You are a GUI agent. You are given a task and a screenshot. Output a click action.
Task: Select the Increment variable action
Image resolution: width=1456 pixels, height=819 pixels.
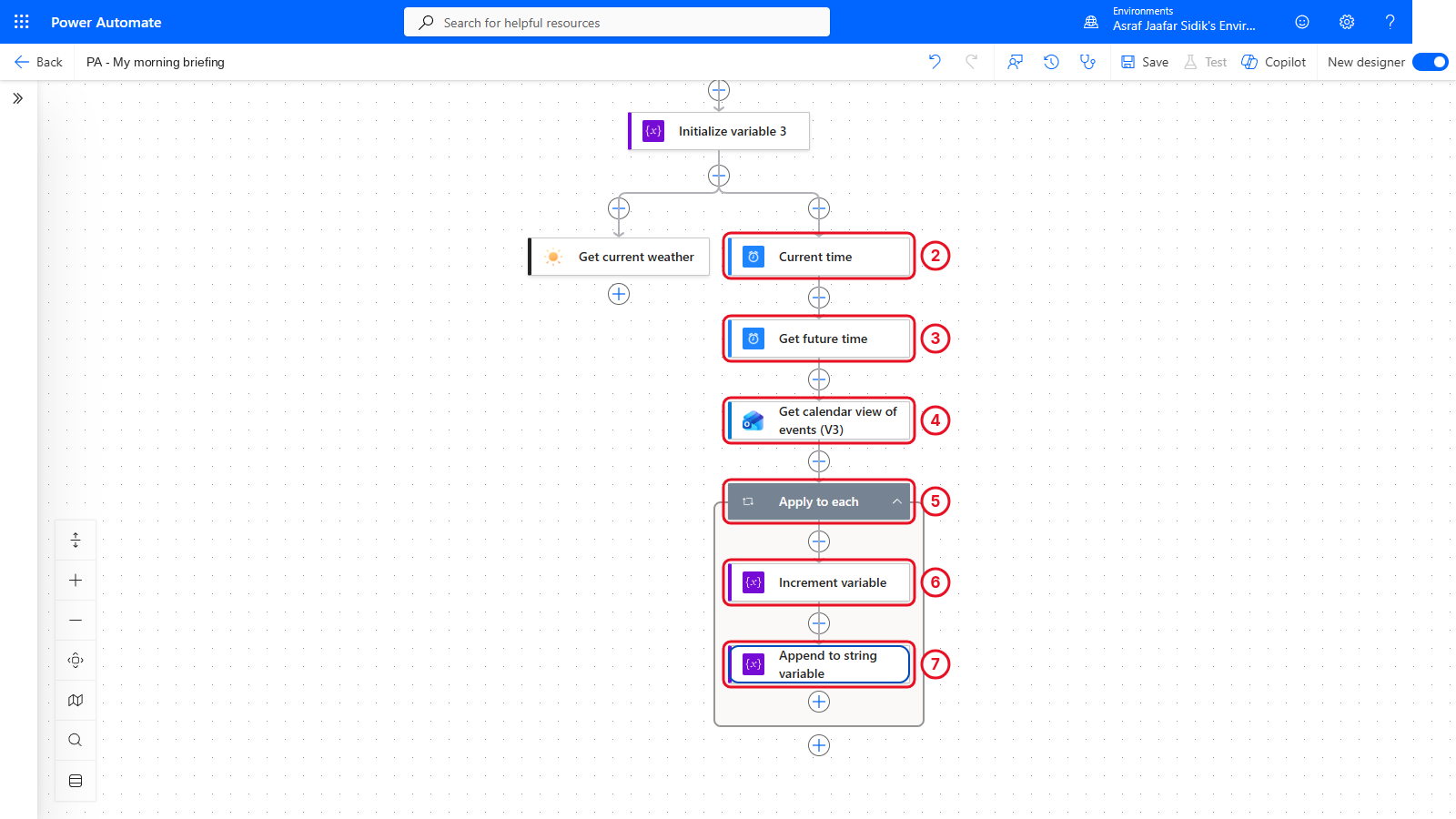pyautogui.click(x=819, y=582)
